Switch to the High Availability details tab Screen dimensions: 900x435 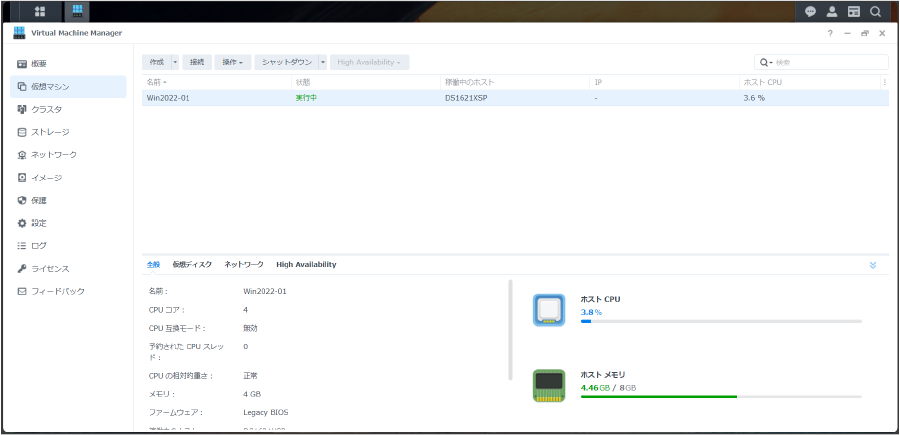(x=306, y=265)
